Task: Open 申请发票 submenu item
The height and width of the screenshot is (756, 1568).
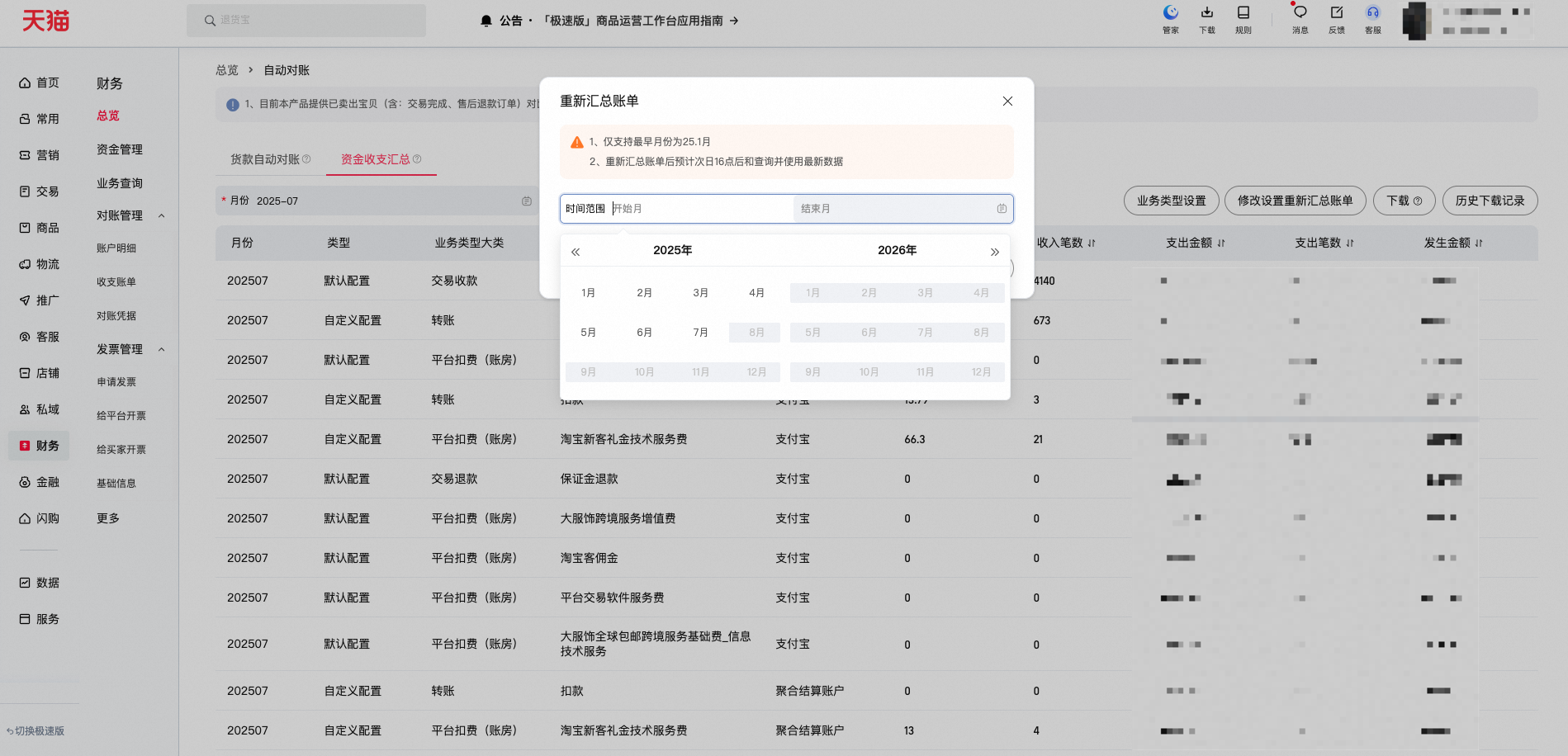Action: tap(116, 382)
